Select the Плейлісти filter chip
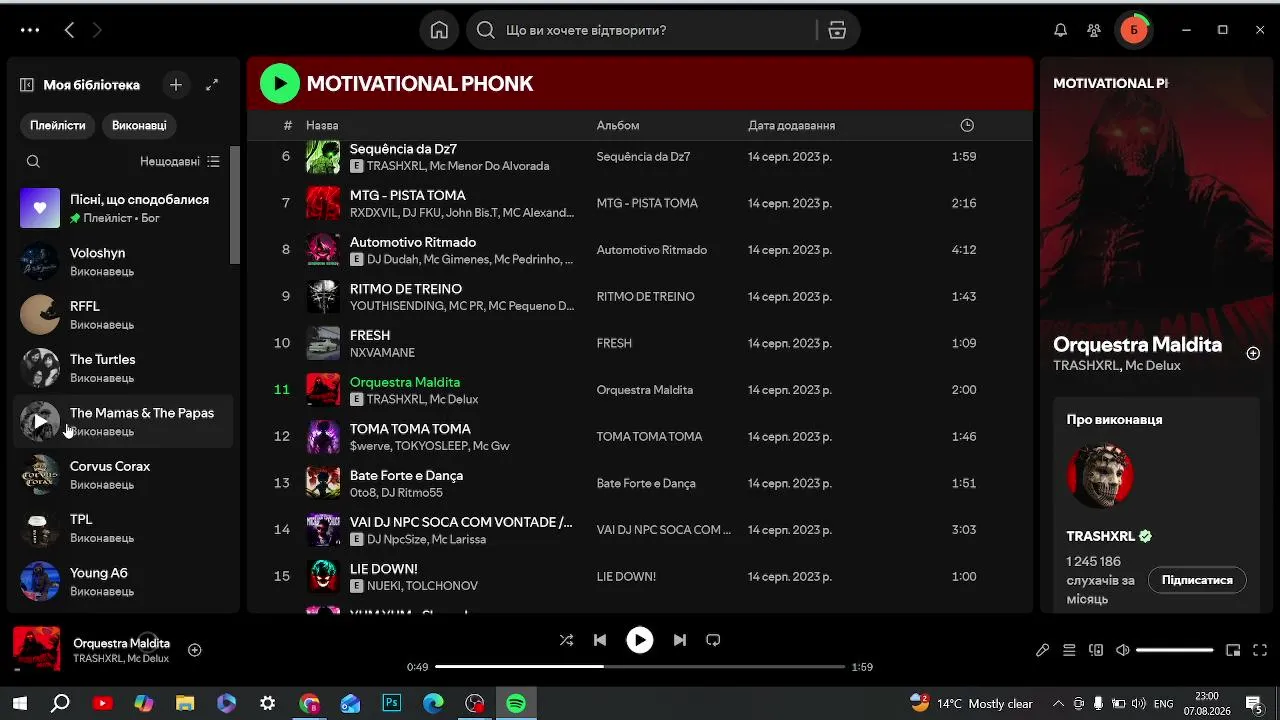Viewport: 1280px width, 720px height. [x=58, y=125]
